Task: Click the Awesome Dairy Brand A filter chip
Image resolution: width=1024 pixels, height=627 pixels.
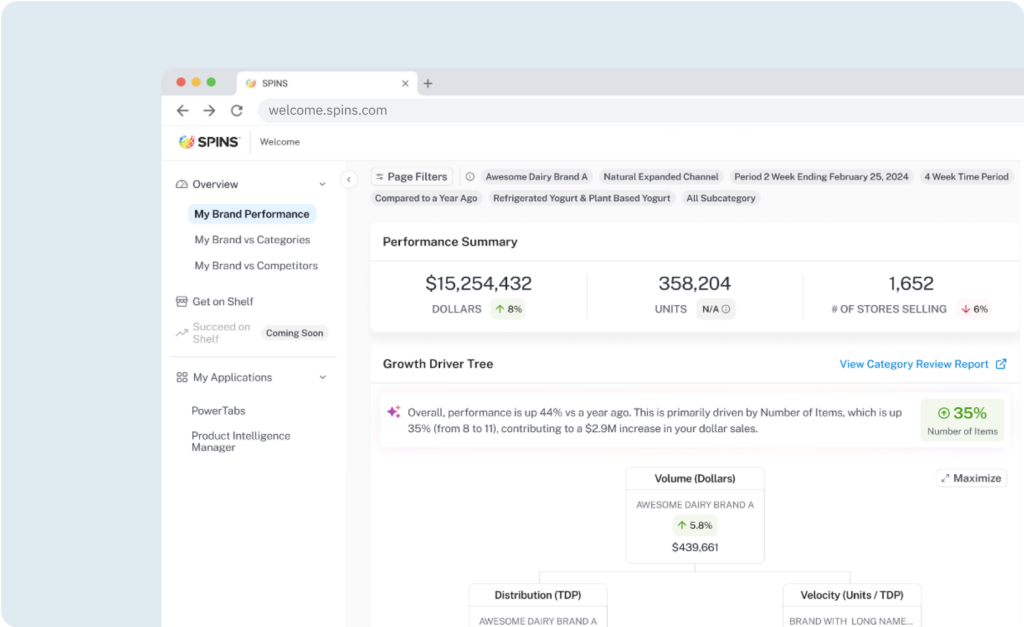Action: point(536,176)
